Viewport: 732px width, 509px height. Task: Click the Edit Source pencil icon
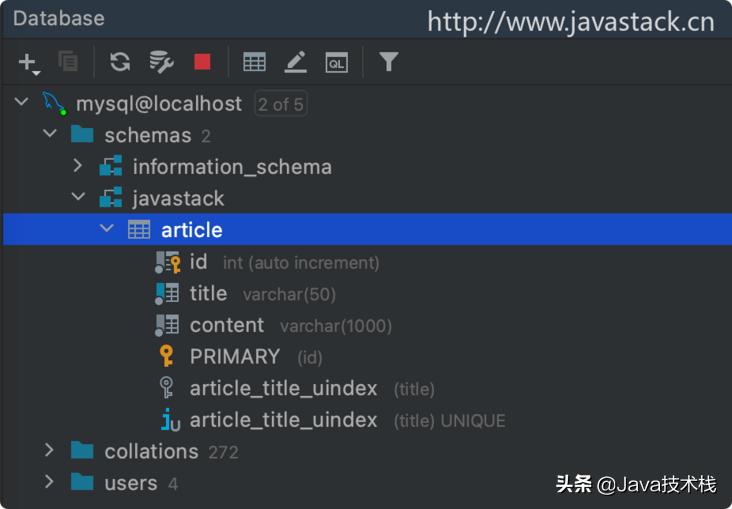point(296,62)
